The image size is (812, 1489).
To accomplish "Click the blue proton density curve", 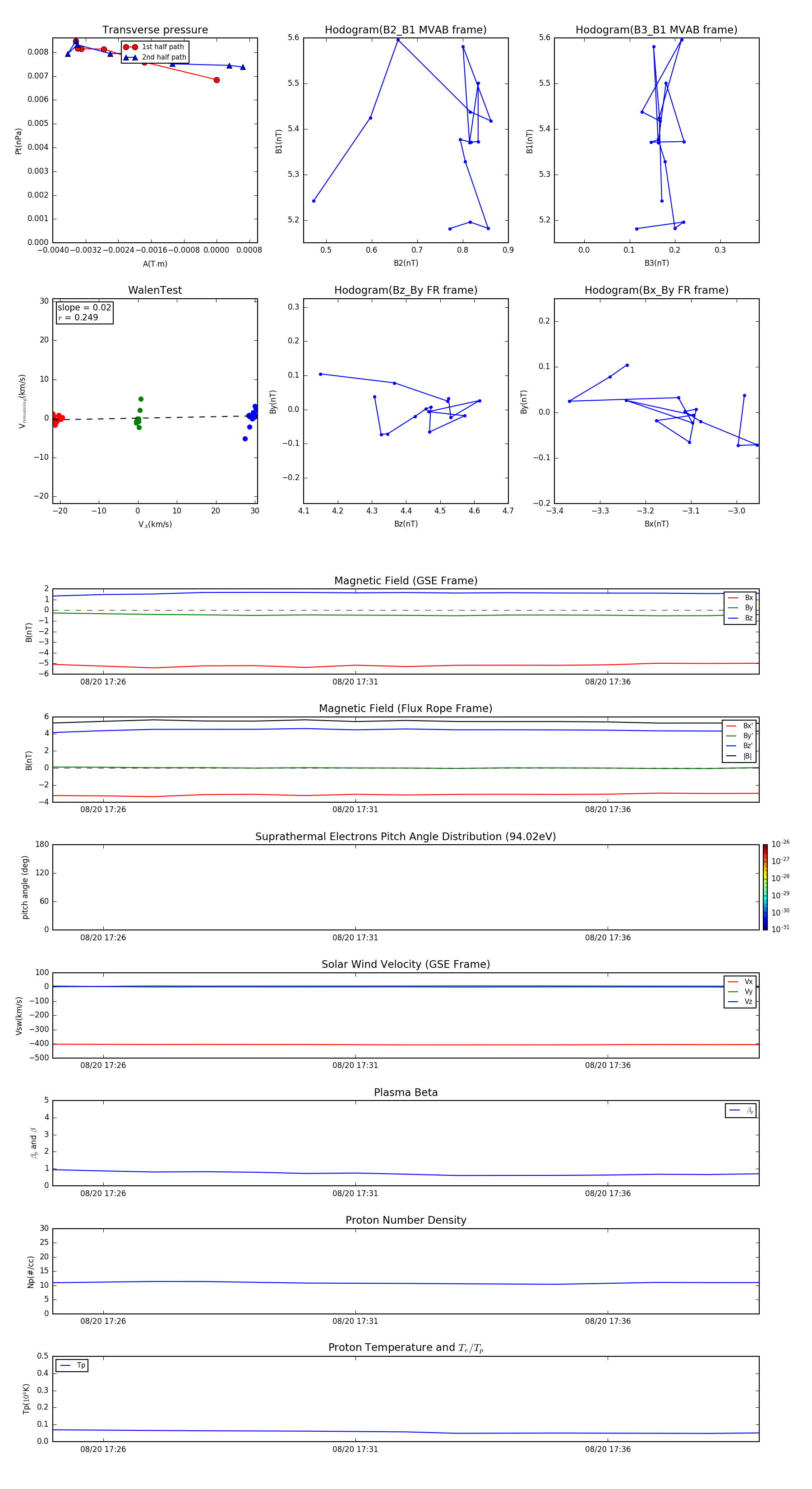I will 406,1283.
